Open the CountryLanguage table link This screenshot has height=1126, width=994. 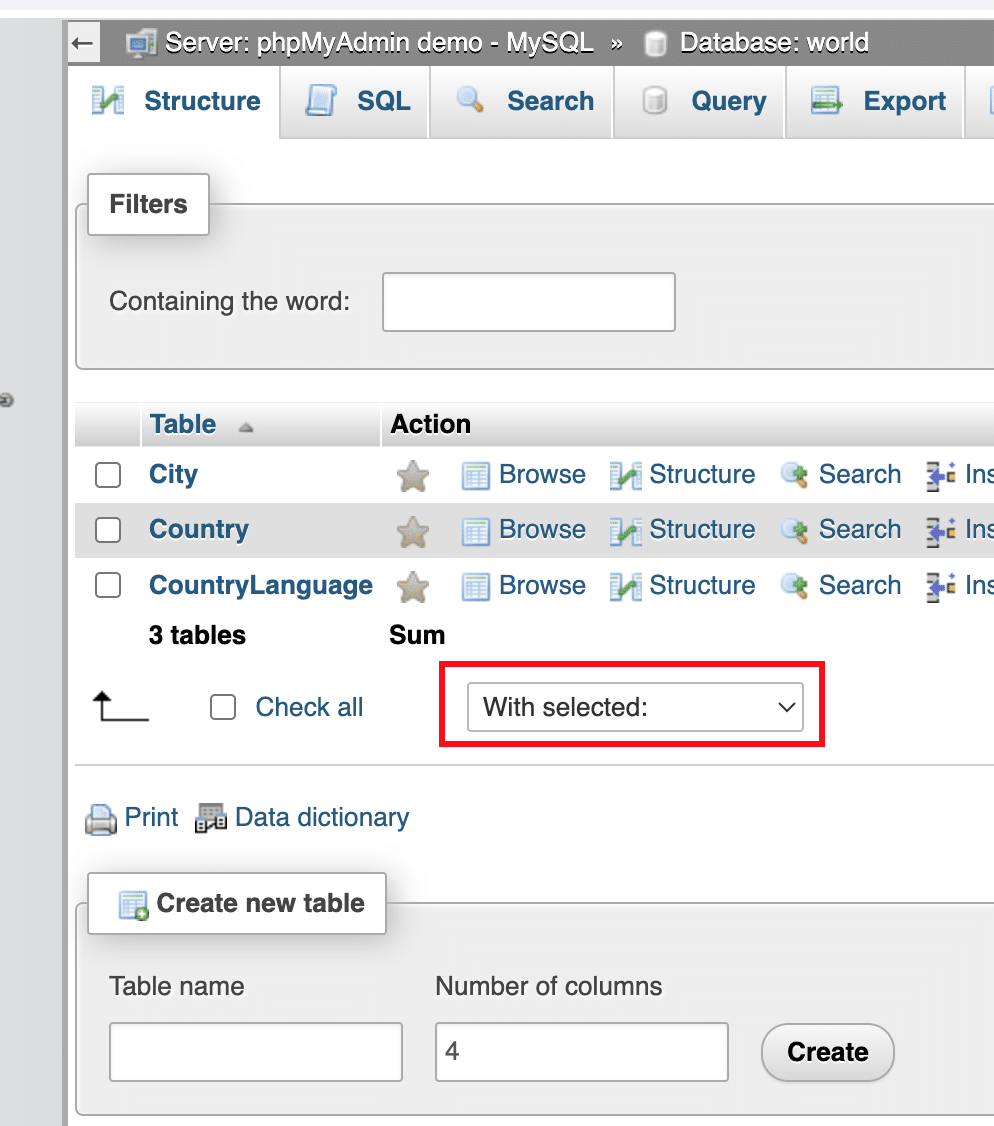[x=261, y=585]
